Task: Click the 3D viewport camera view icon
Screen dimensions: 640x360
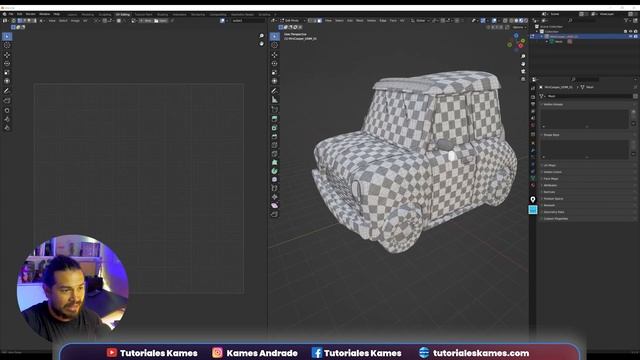Action: coord(523,71)
